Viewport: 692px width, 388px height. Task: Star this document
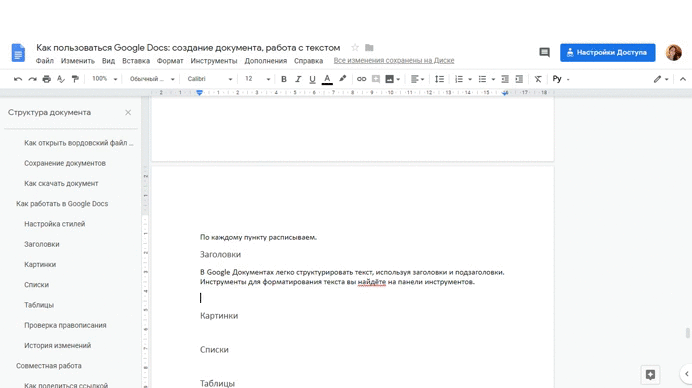click(x=355, y=47)
